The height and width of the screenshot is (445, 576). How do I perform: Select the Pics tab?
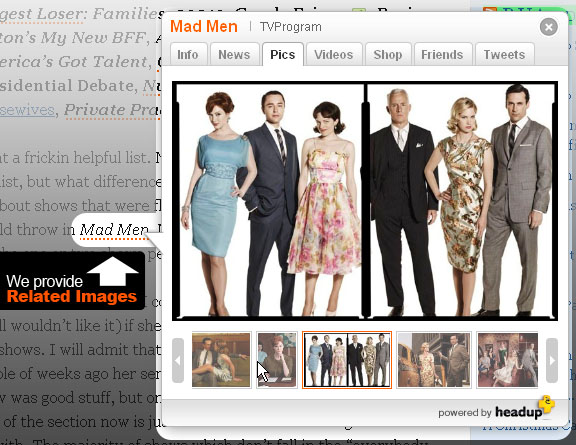282,54
